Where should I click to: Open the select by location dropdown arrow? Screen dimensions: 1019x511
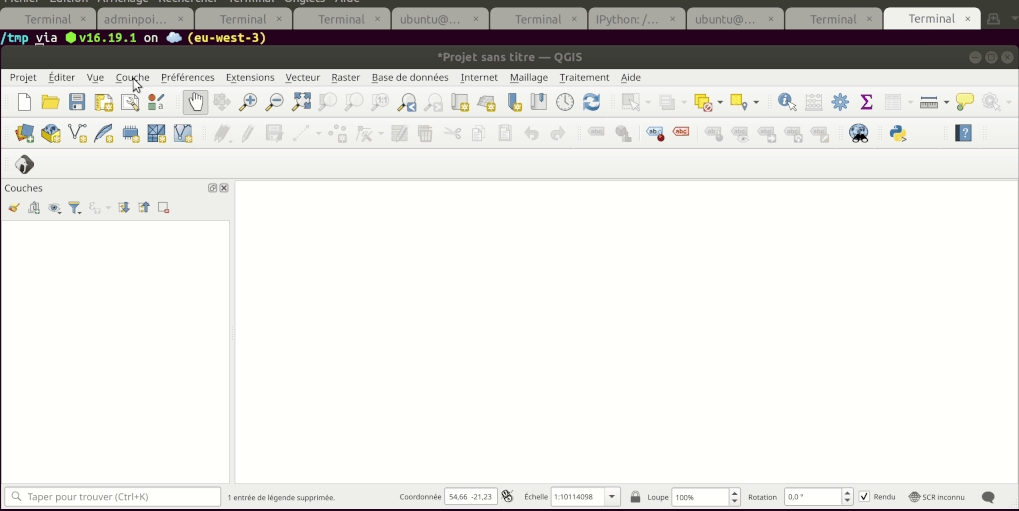756,103
